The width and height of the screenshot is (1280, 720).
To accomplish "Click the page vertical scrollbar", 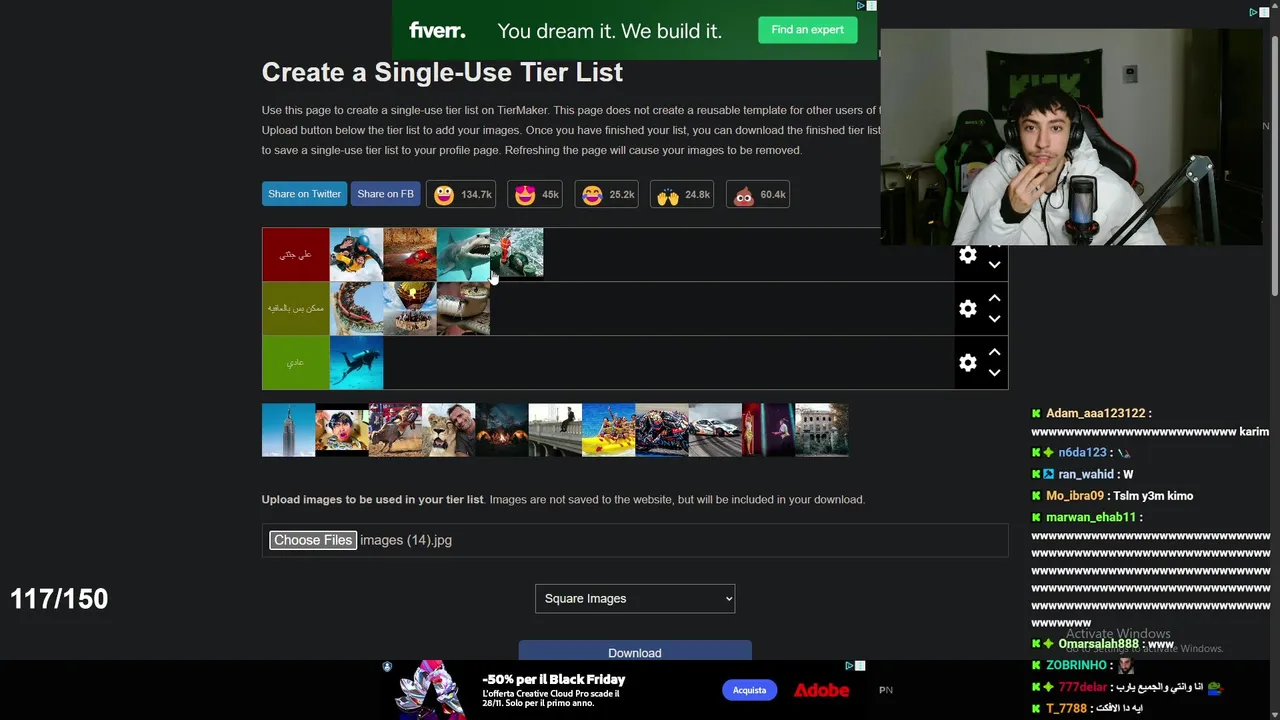I will 1274,165.
